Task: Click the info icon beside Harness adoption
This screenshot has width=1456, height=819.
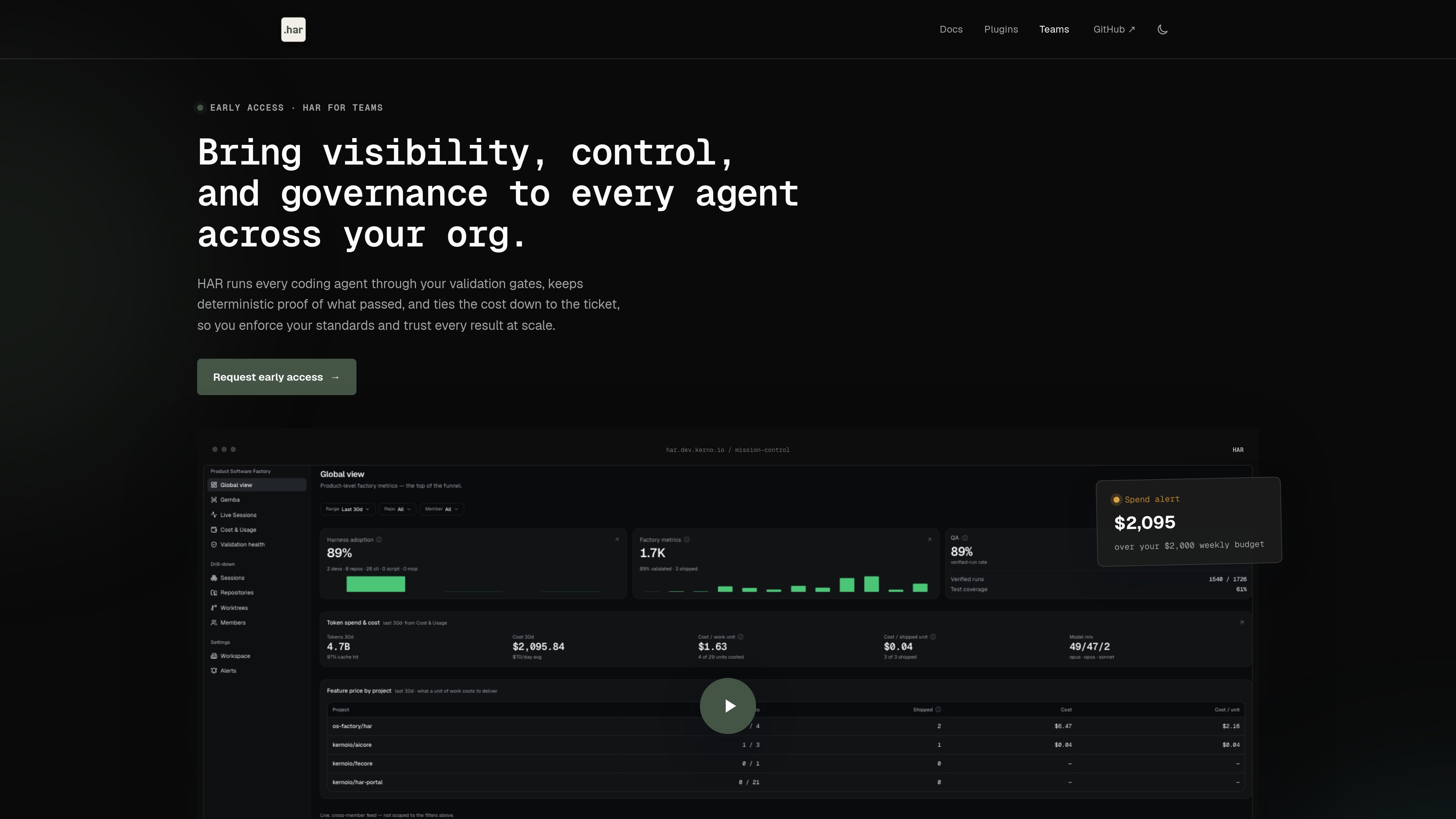Action: (x=379, y=540)
